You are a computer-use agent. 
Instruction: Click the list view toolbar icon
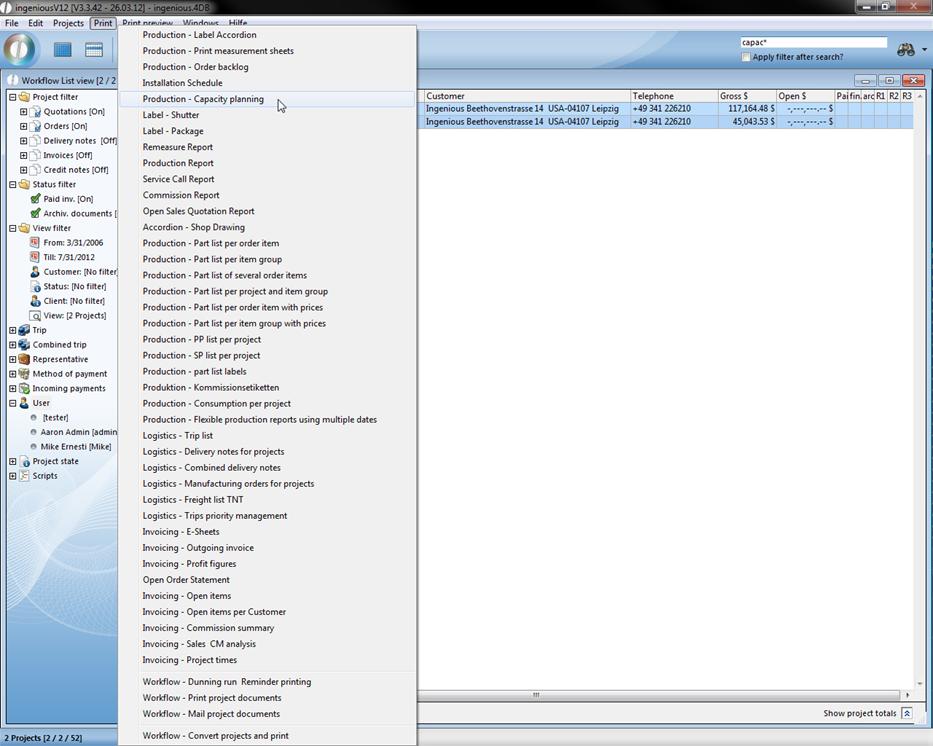tap(94, 50)
